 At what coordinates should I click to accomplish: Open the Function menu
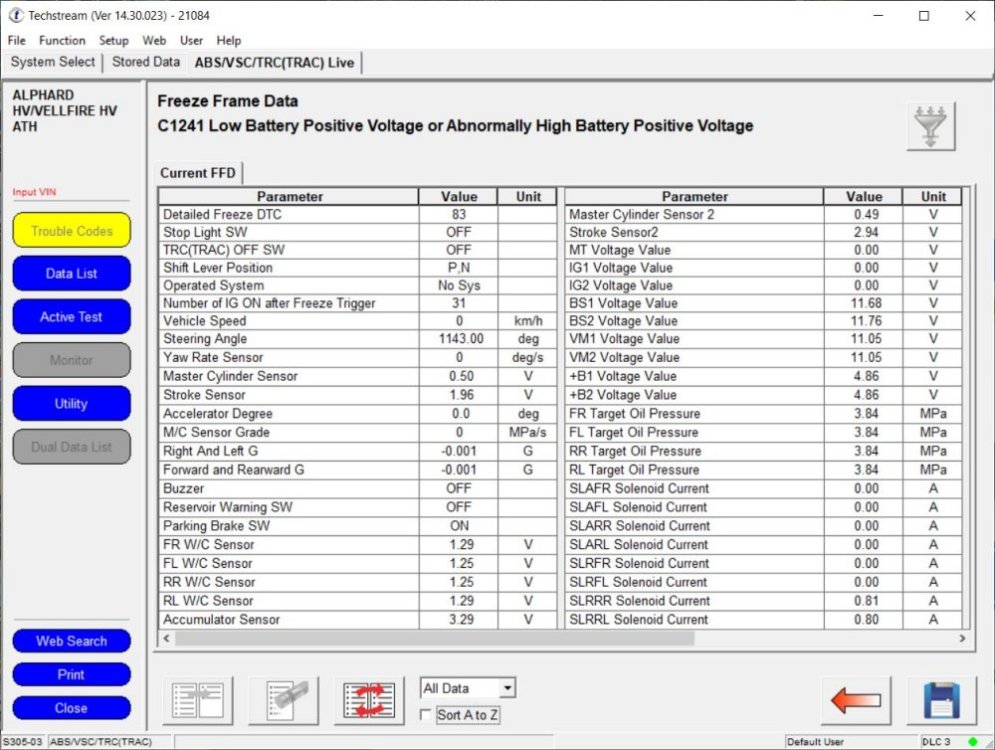(62, 41)
